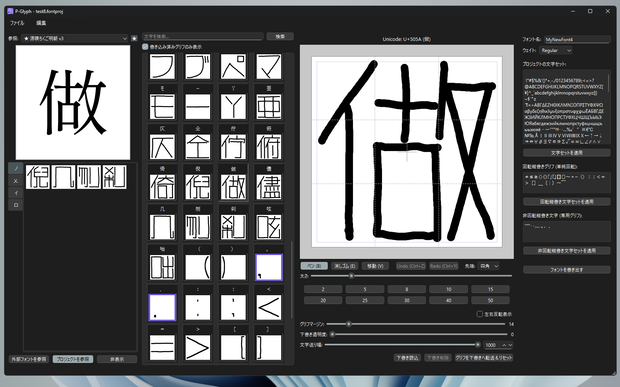Open the highlighted period glyph tile
620x387 pixels.
(162, 307)
